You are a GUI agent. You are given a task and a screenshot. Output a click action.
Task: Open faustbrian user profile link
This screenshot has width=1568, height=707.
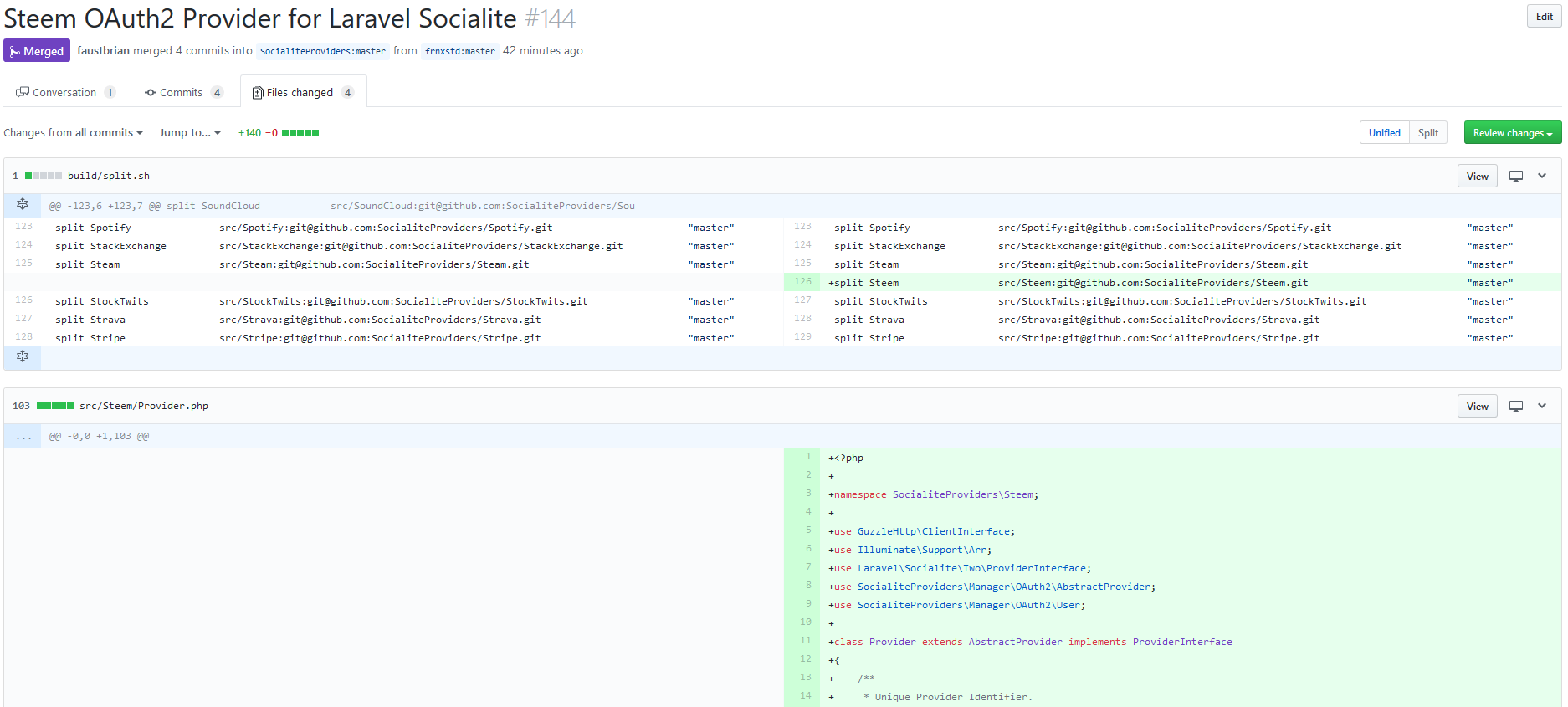pyautogui.click(x=103, y=51)
